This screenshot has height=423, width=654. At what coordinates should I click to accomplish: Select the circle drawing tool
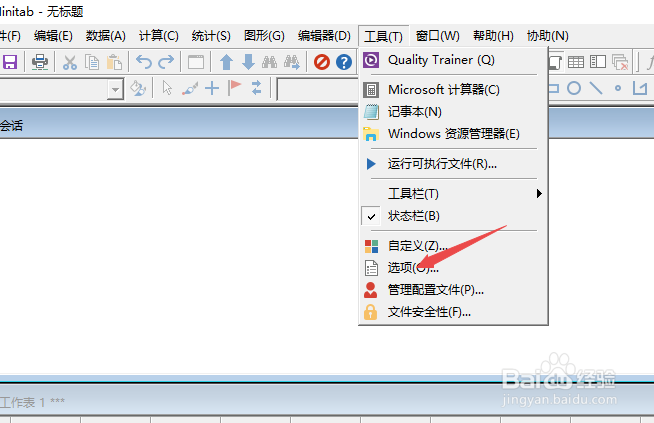point(574,88)
